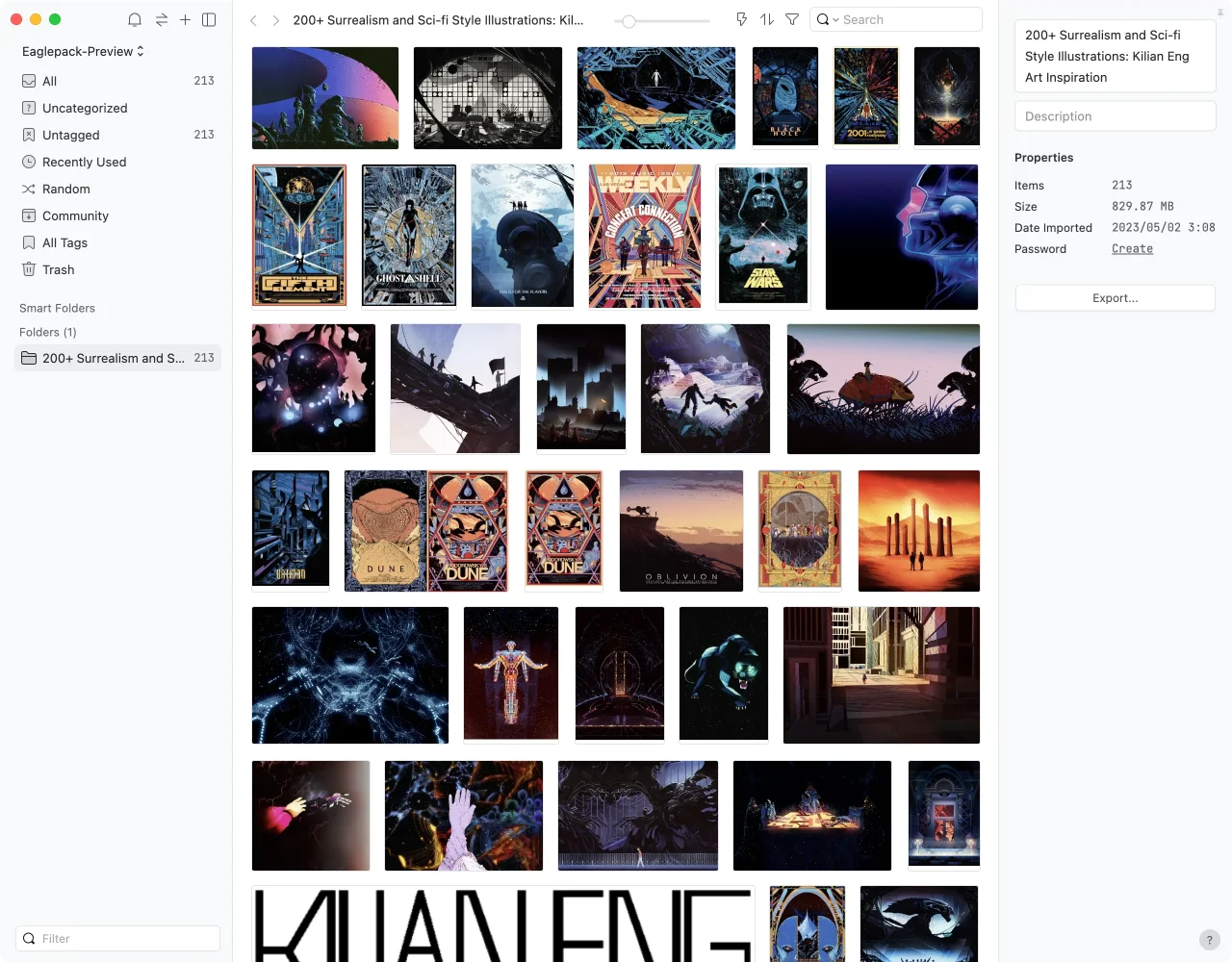Open Random in sidebar
Screen dimensions: 1232x962
117,189
